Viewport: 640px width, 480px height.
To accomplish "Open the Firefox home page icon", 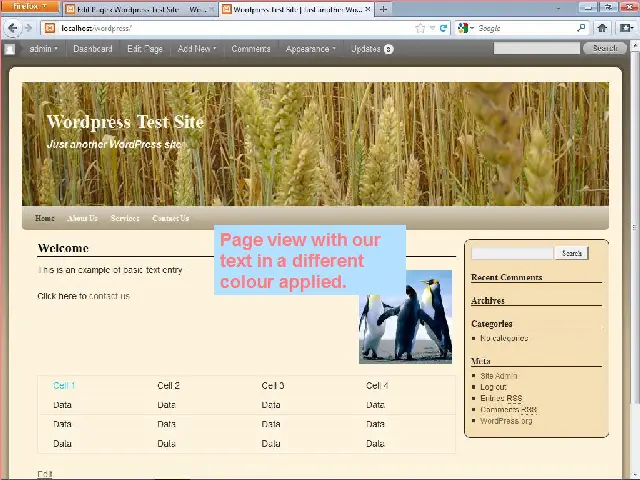I will tap(602, 28).
